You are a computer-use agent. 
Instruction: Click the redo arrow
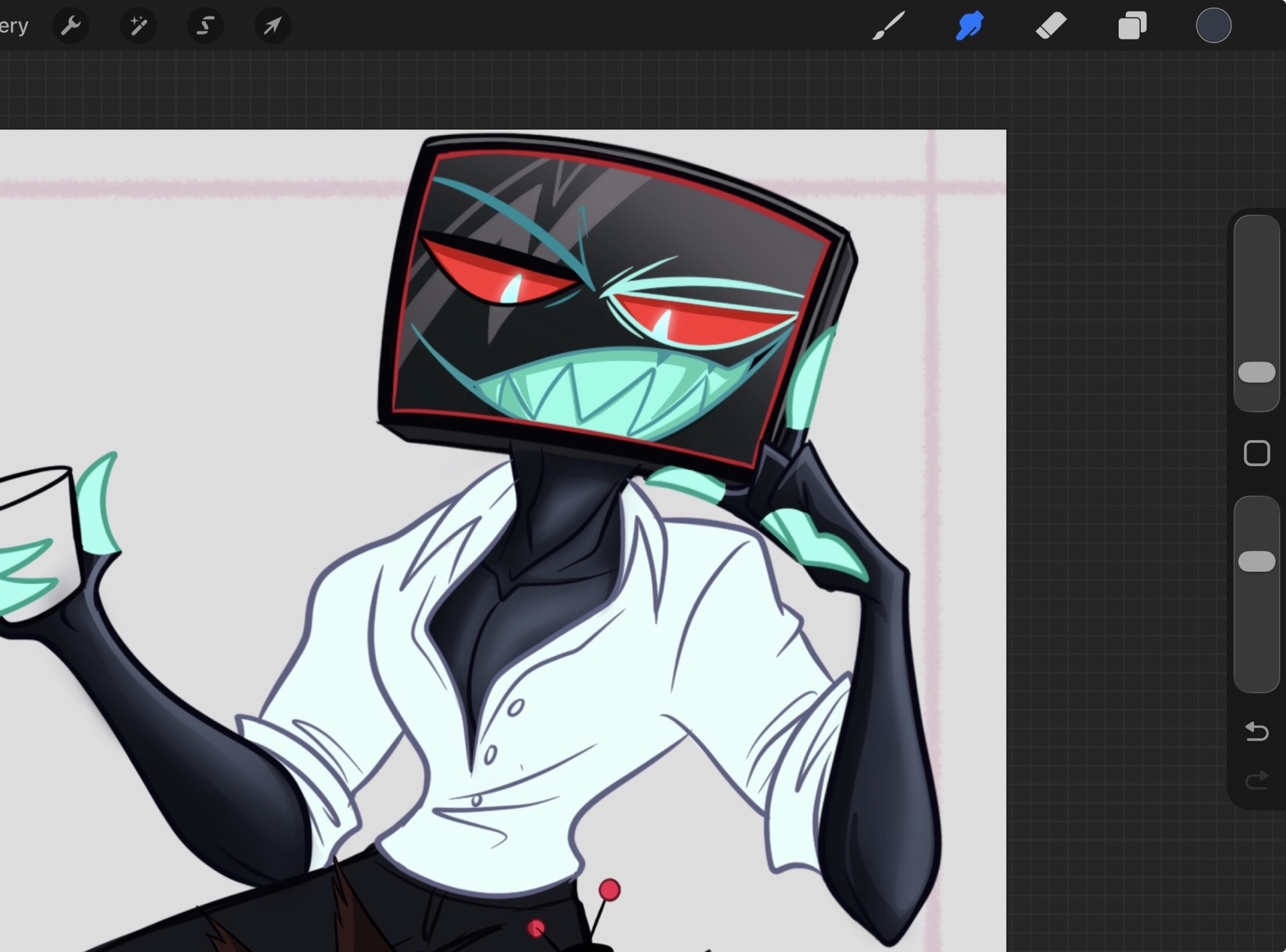pos(1256,780)
